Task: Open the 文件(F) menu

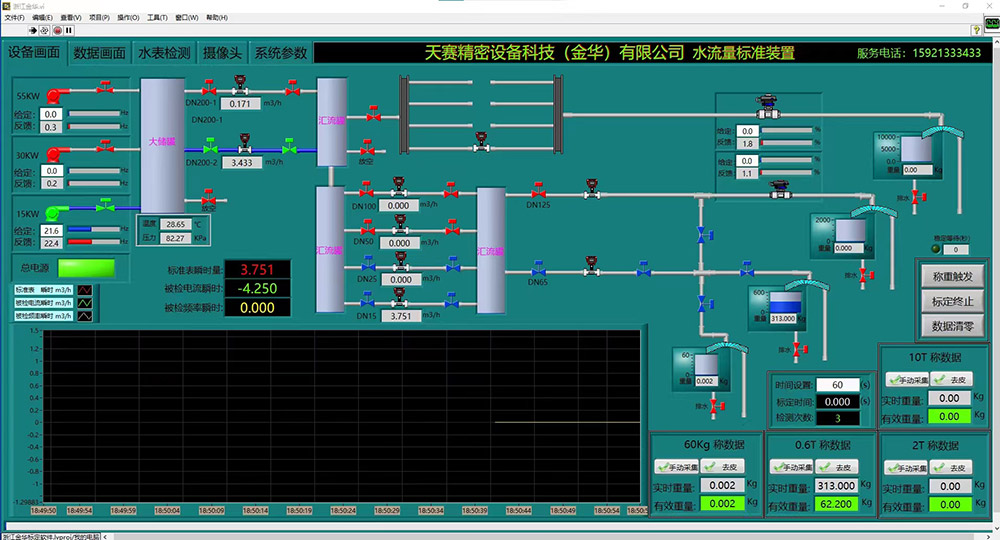Action: tap(15, 18)
